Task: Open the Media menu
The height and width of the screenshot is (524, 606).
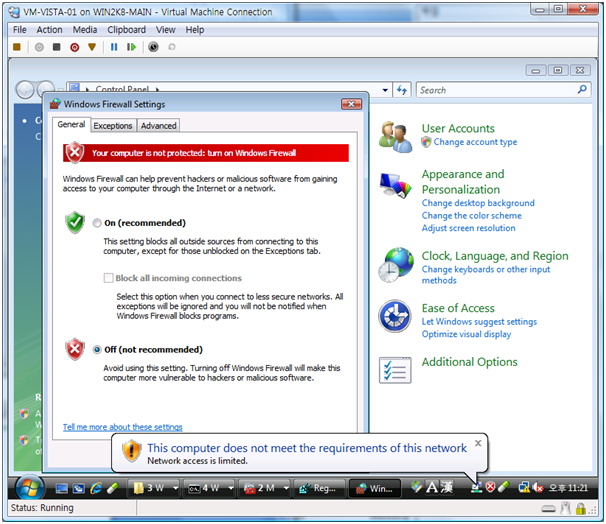Action: [x=85, y=30]
